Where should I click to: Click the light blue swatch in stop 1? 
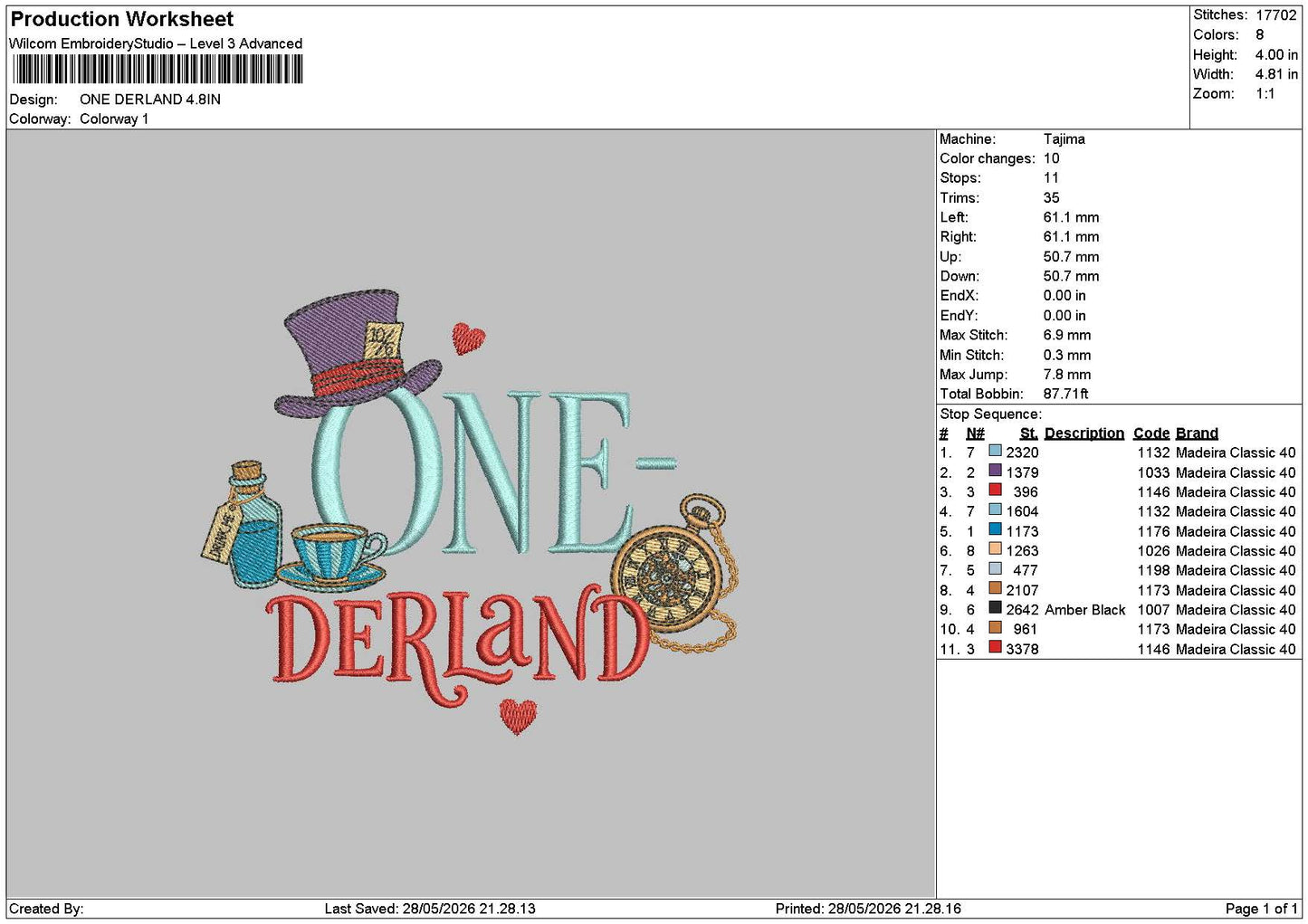tap(995, 452)
